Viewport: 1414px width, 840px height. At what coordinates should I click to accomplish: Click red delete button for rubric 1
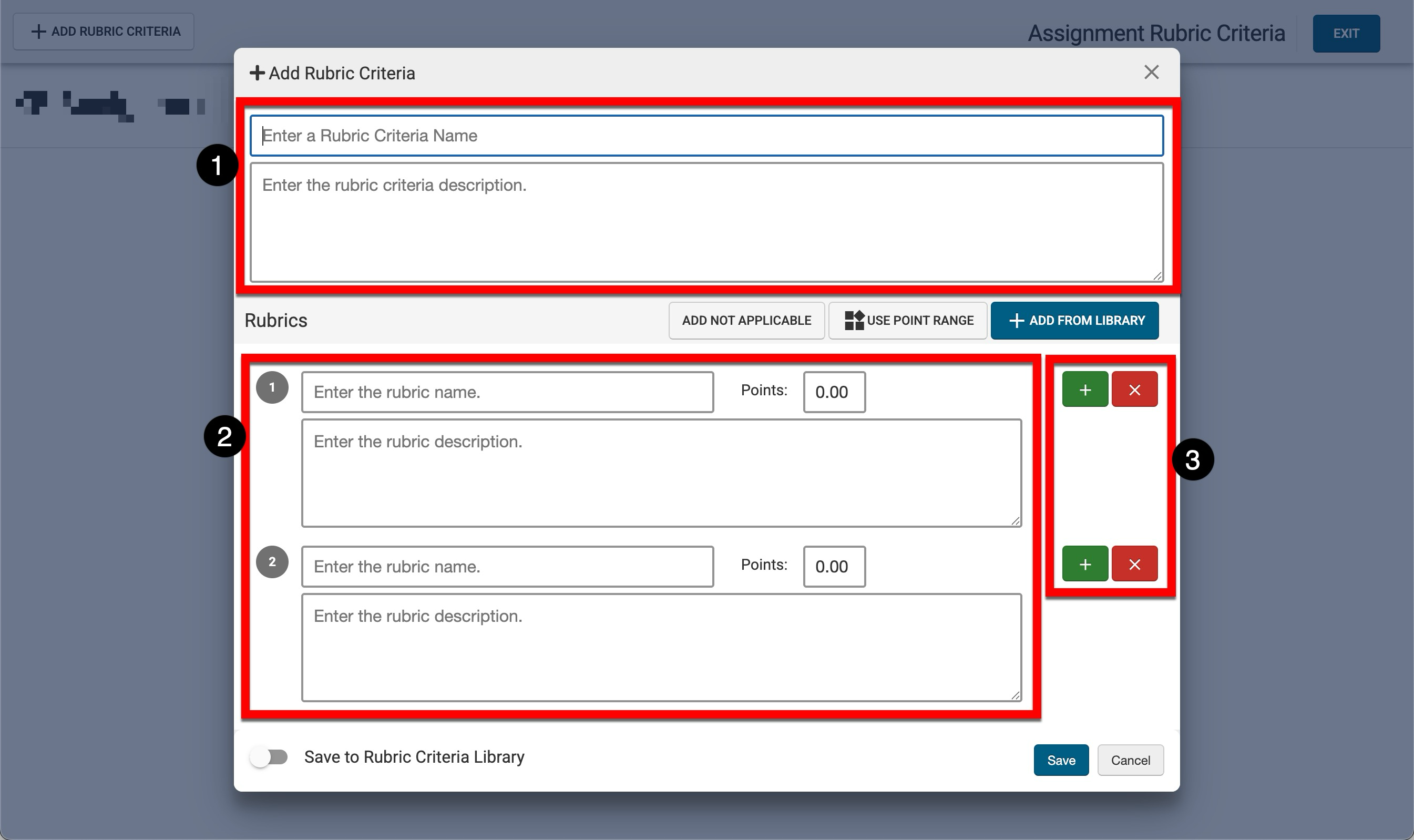point(1134,390)
